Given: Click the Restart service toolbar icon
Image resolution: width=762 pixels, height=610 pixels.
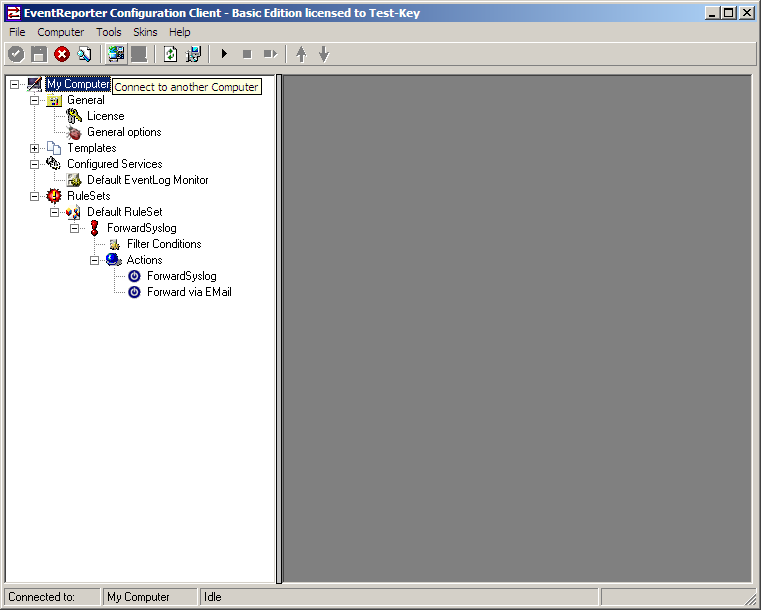Looking at the screenshot, I should [270, 54].
